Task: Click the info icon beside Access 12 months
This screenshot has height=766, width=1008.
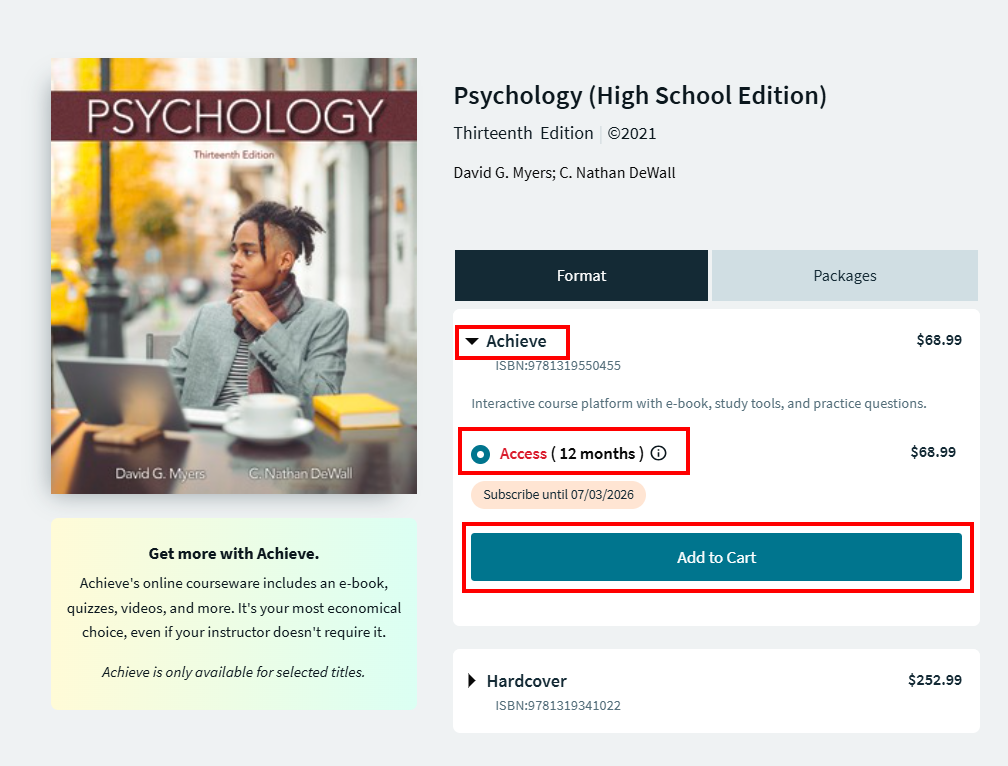Action: [658, 453]
